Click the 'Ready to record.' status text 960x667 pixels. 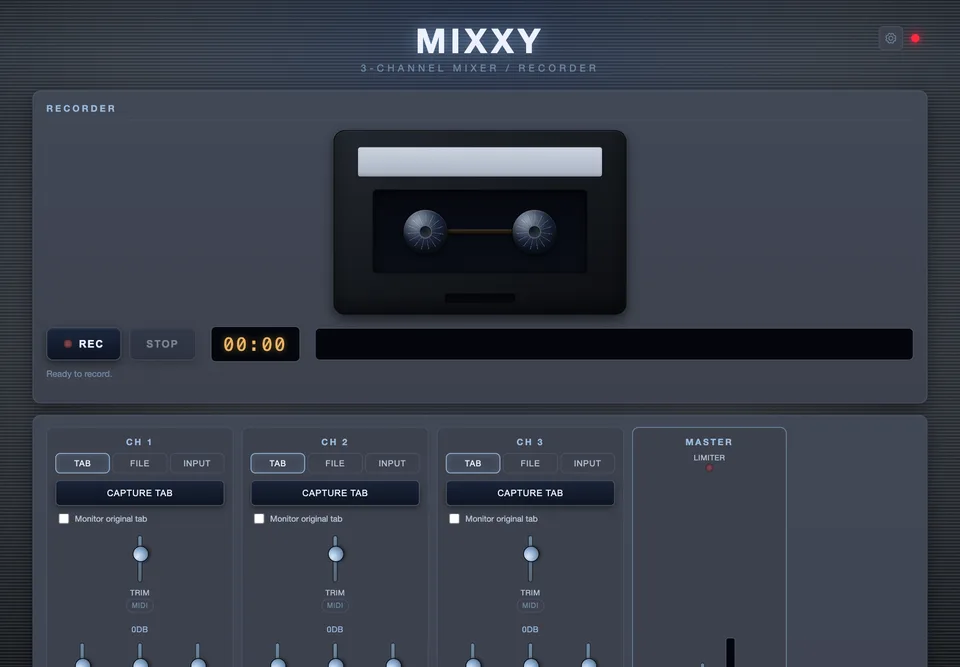tap(79, 374)
